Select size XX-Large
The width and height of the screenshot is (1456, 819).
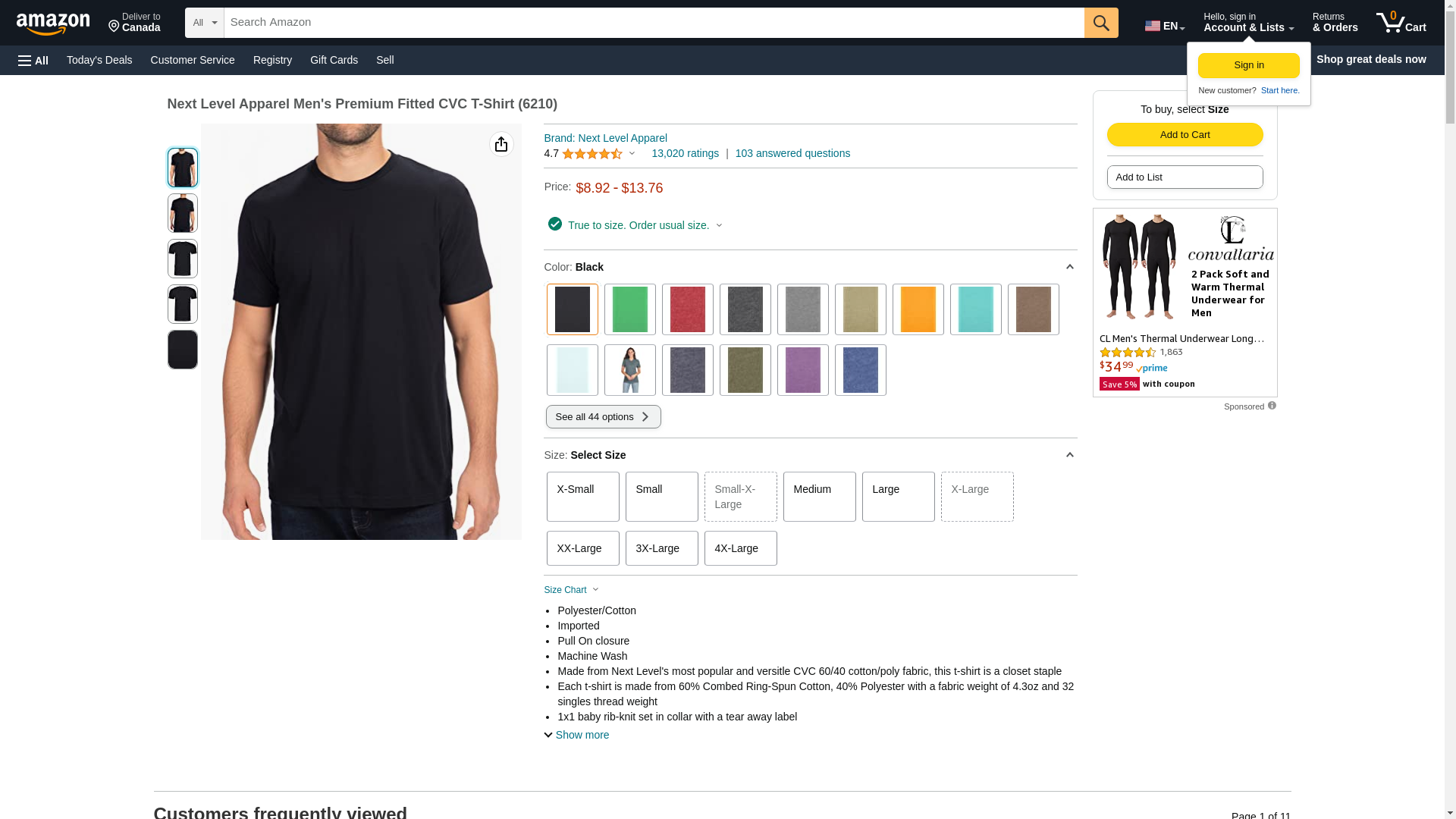pos(582,548)
